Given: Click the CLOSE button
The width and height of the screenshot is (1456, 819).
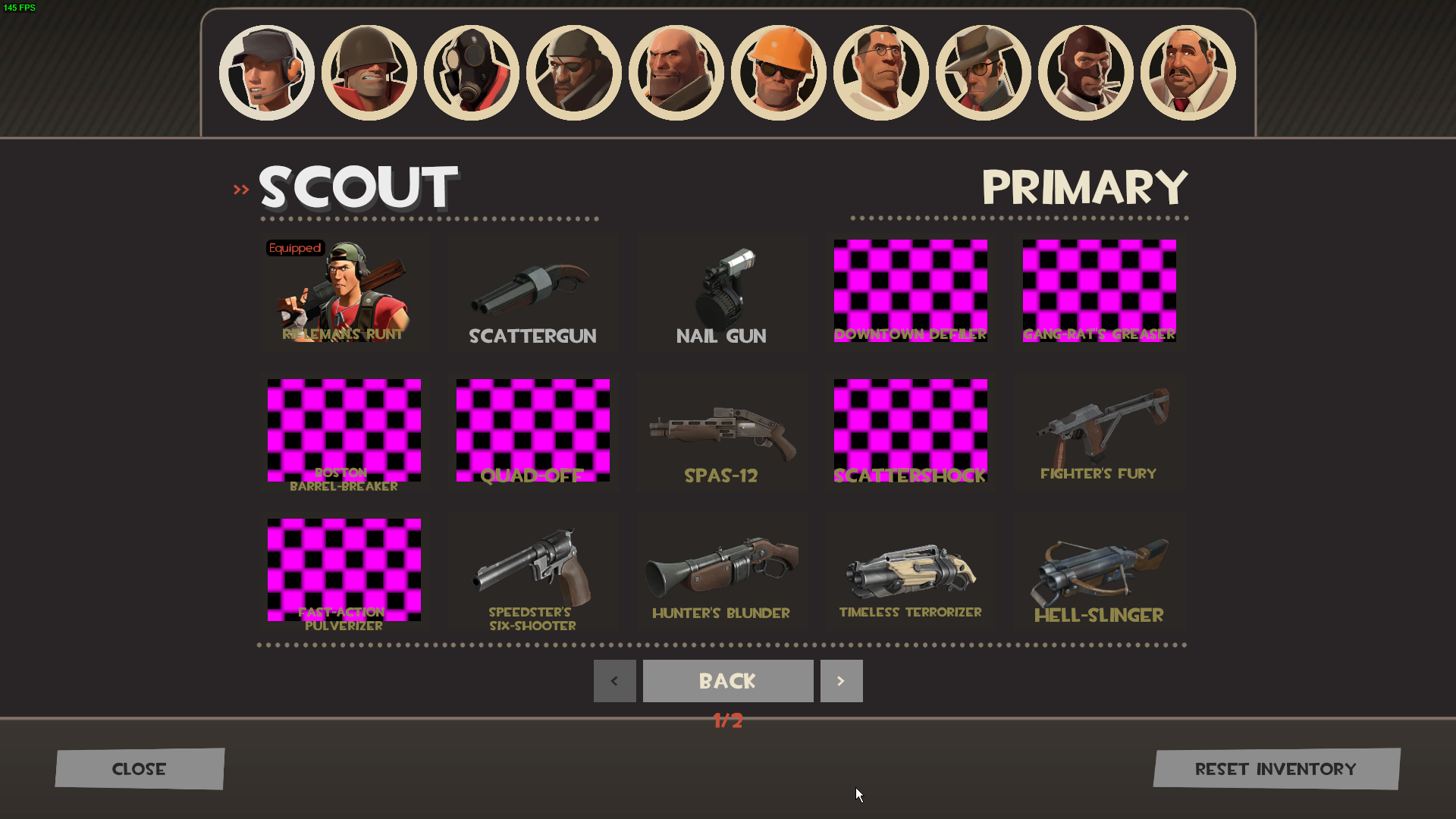Looking at the screenshot, I should click(x=140, y=769).
